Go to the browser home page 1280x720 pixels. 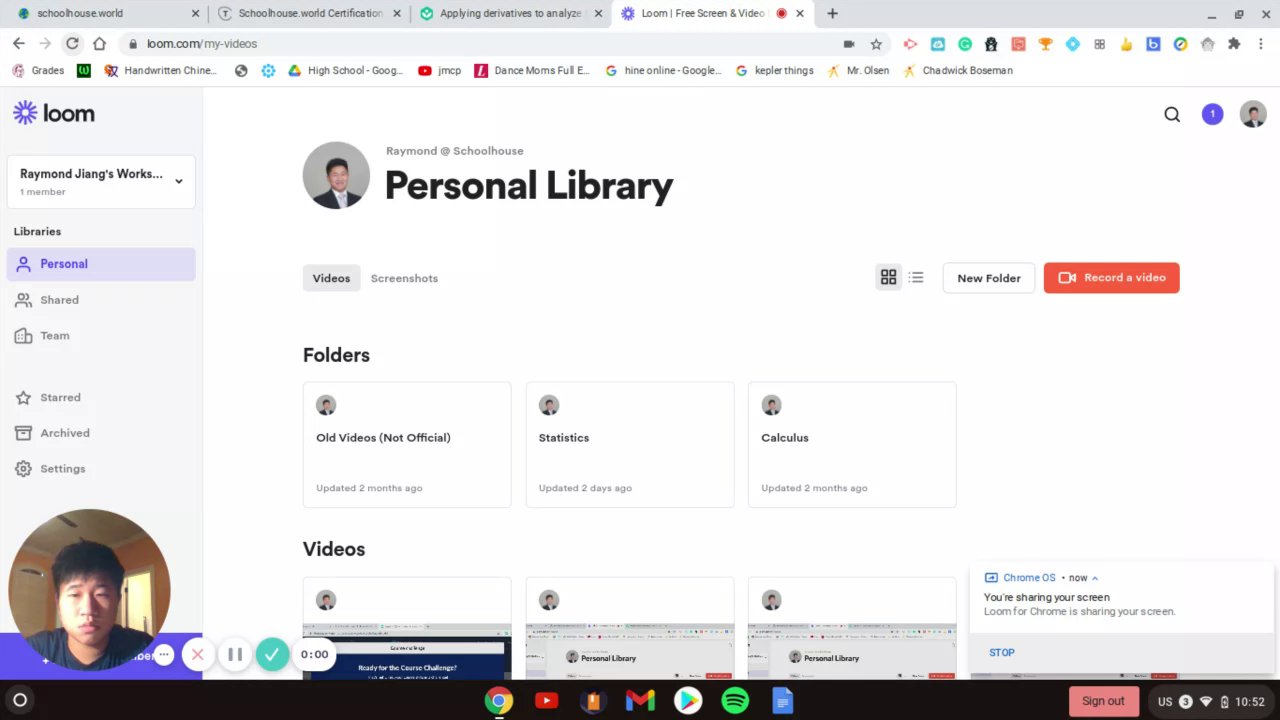(x=99, y=44)
